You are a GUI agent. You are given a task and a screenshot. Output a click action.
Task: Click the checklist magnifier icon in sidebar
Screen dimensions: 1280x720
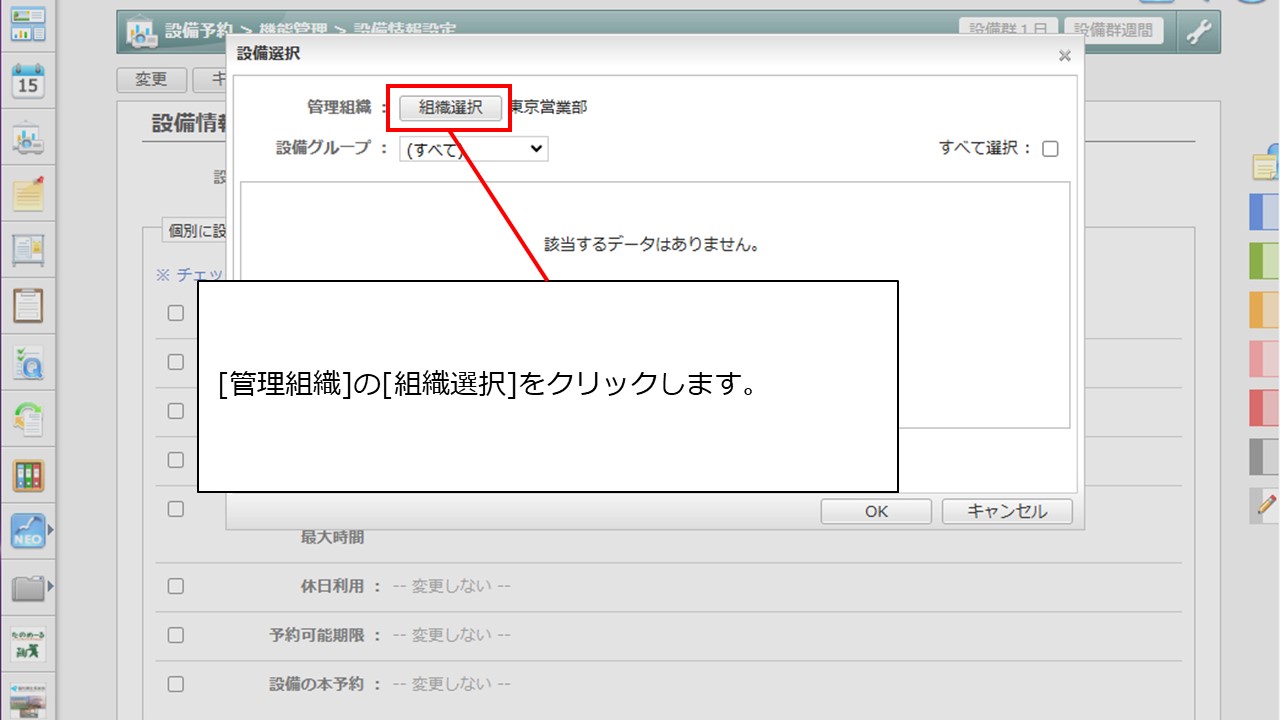pos(28,362)
